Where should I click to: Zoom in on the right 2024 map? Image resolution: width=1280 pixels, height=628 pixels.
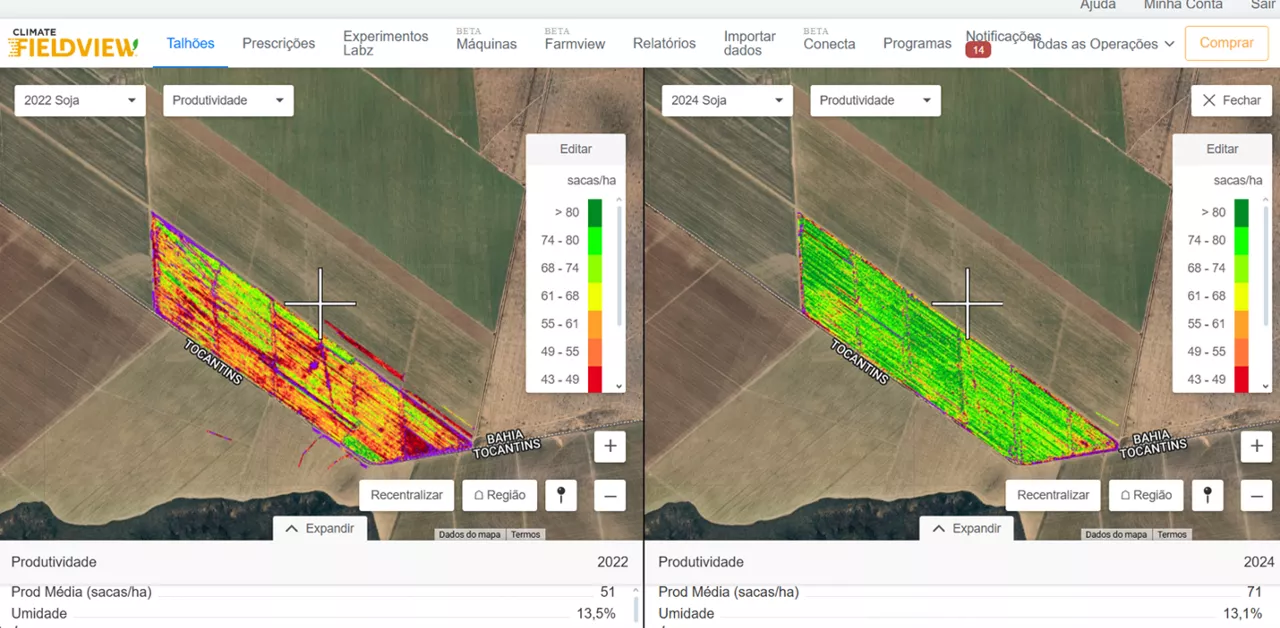[1257, 446]
